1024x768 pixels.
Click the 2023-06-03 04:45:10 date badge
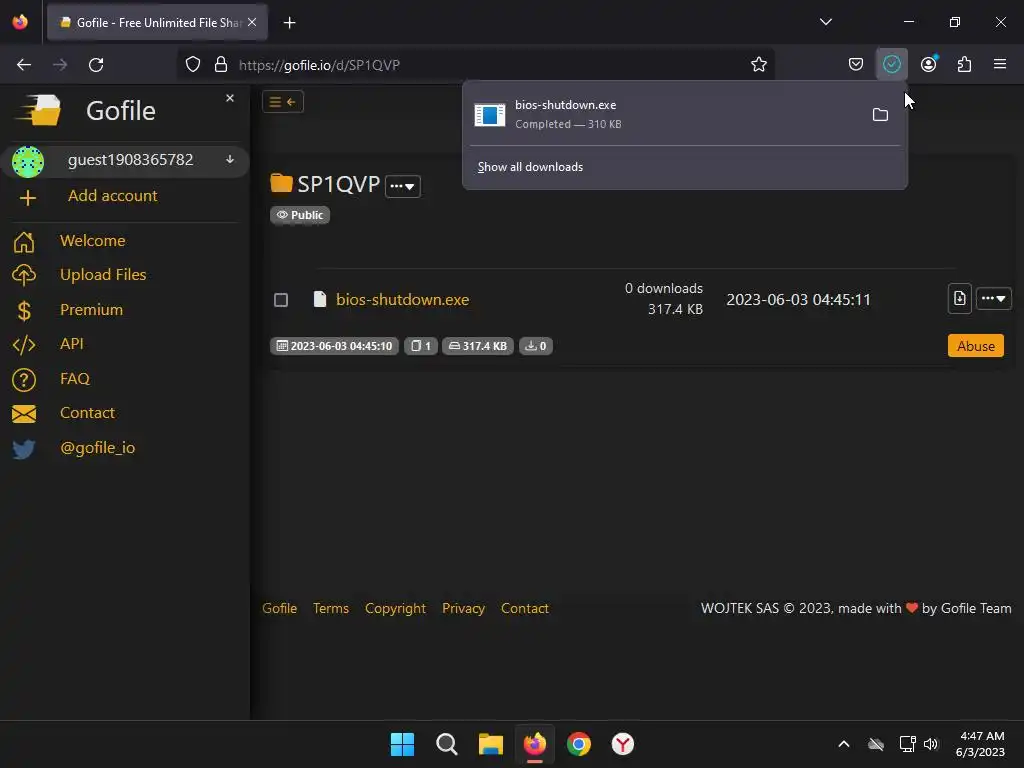point(334,346)
